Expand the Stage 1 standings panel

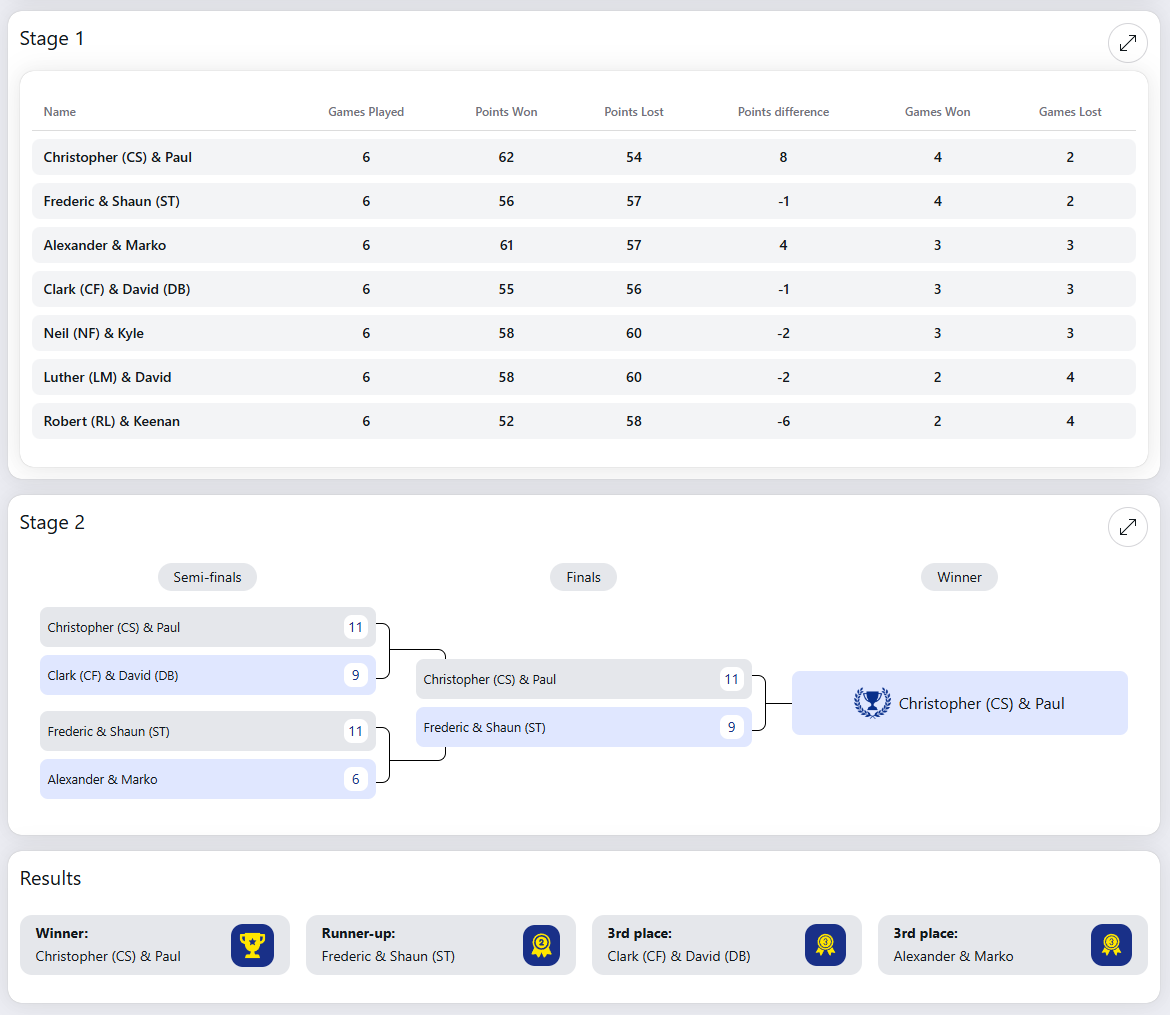(x=1127, y=43)
